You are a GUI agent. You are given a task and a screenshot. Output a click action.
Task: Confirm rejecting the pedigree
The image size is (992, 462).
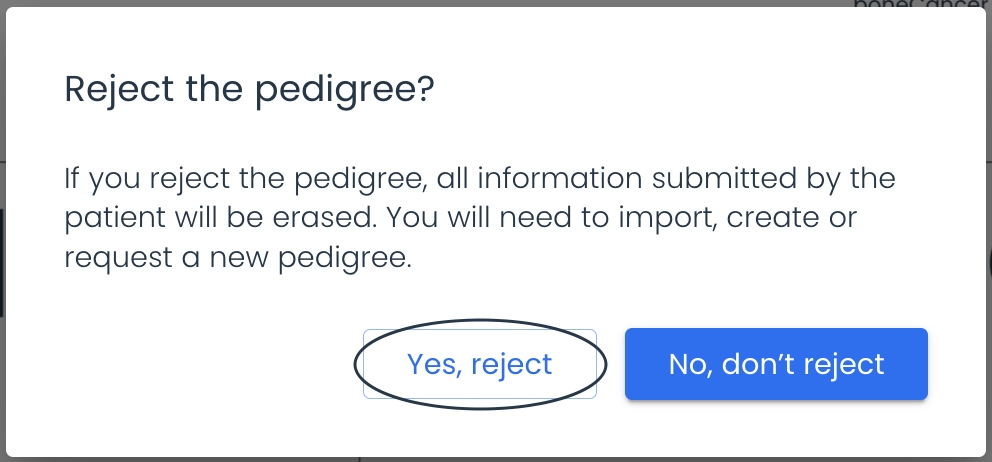[x=480, y=364]
